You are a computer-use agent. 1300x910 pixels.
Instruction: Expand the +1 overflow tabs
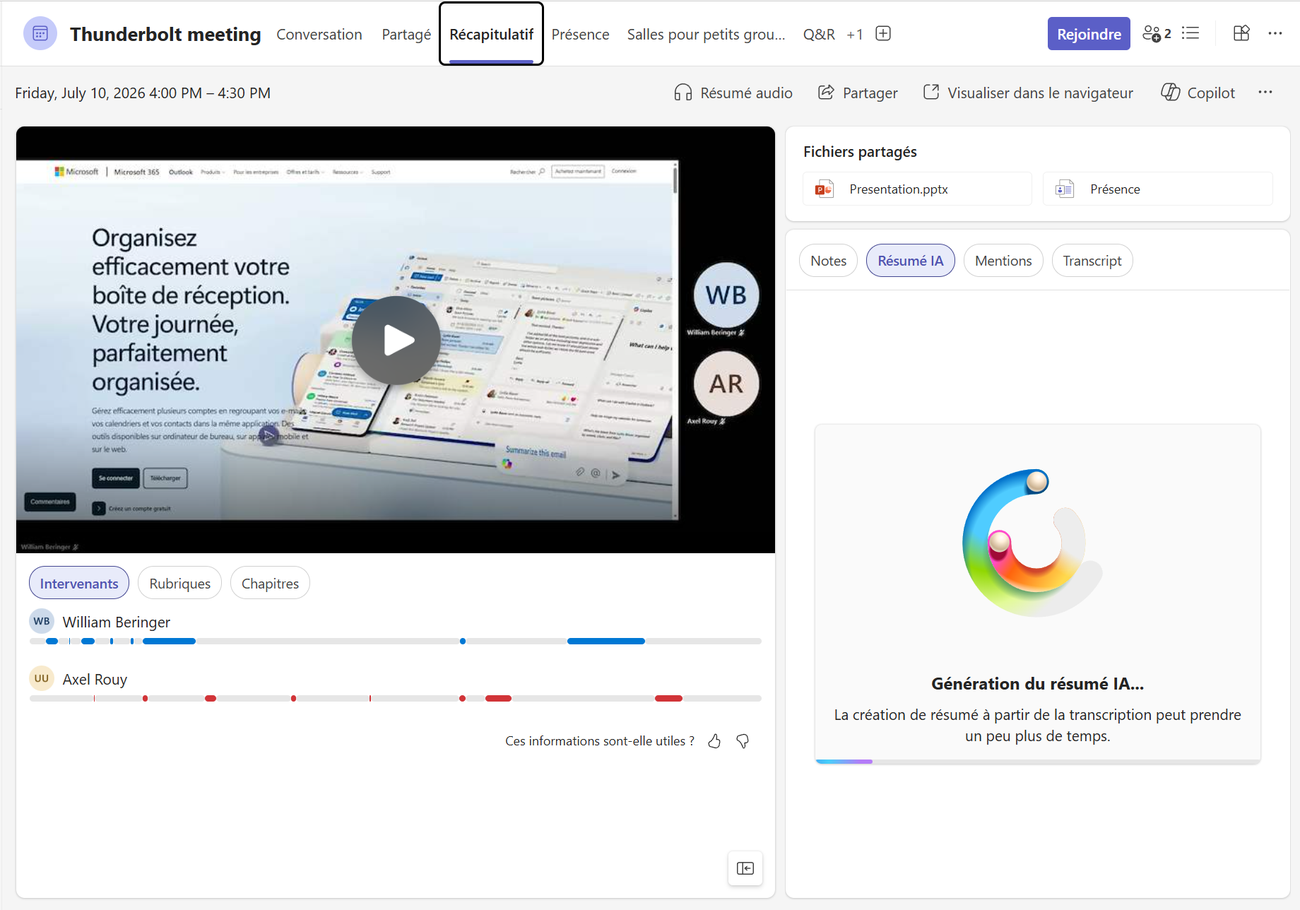[x=855, y=34]
